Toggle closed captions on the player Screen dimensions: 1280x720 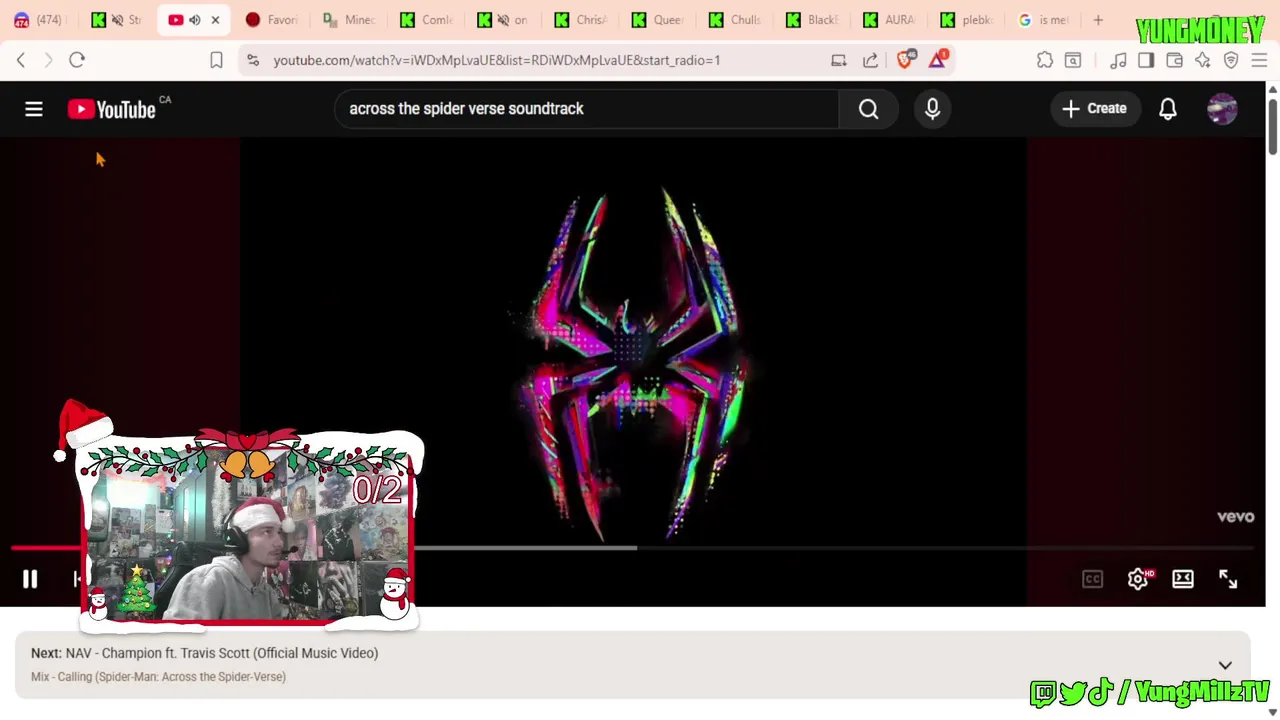(x=1092, y=579)
